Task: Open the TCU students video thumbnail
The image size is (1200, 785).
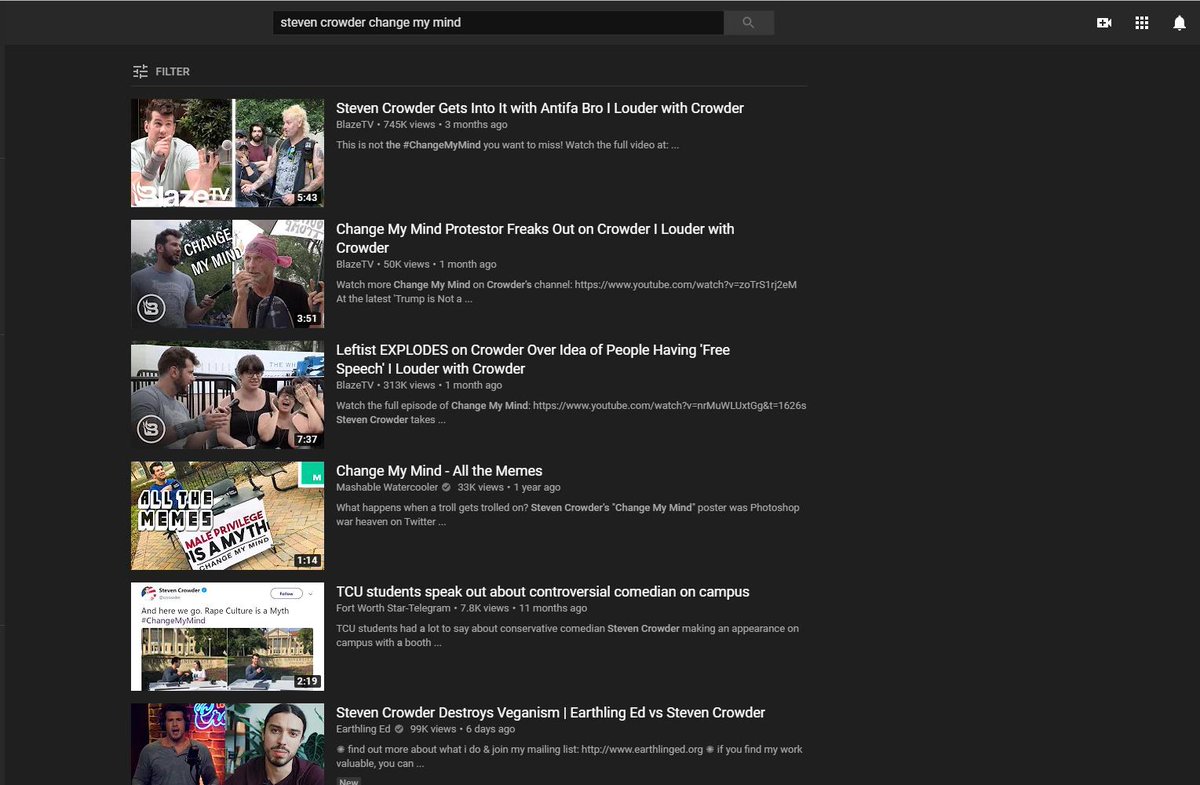Action: (227, 637)
